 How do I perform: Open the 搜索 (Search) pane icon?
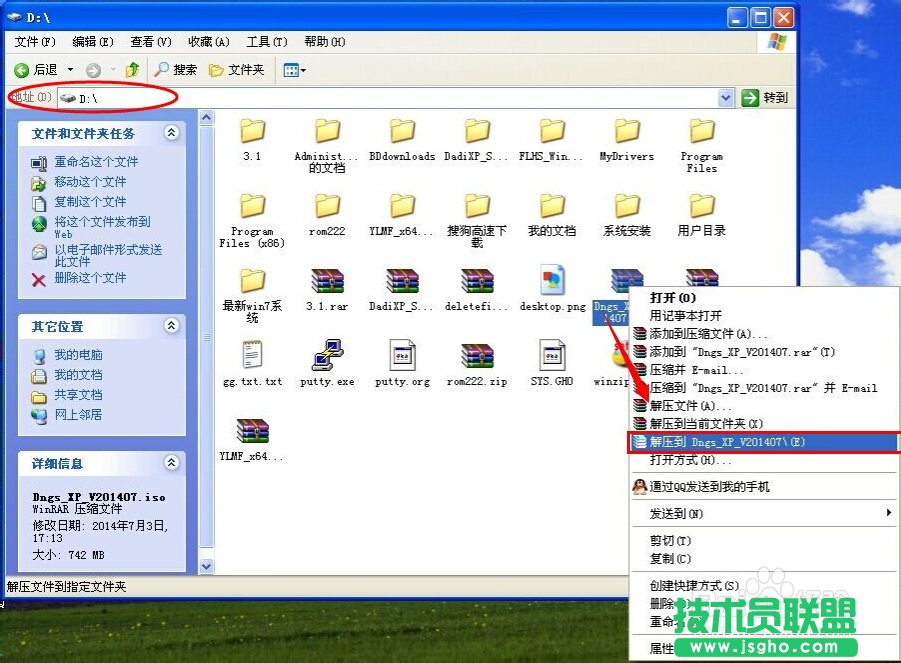coord(164,70)
